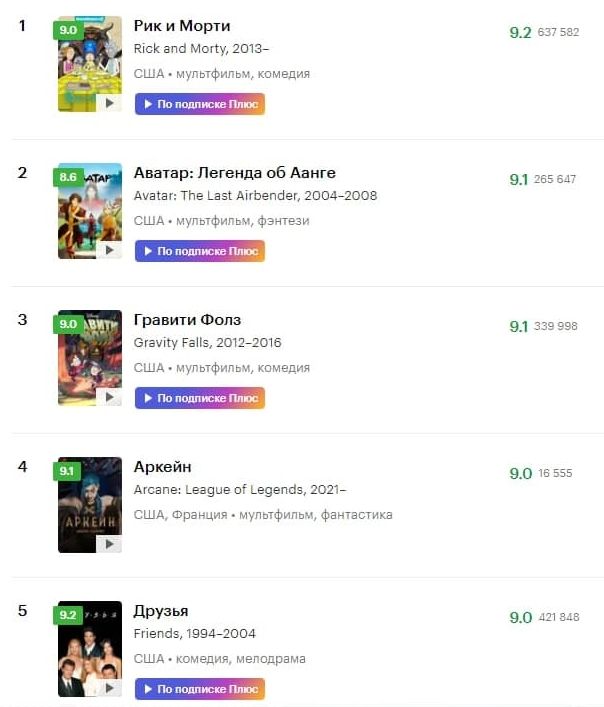Open Аватар: Легенда об Аанге title link
Image resolution: width=604 pixels, height=707 pixels.
[235, 173]
